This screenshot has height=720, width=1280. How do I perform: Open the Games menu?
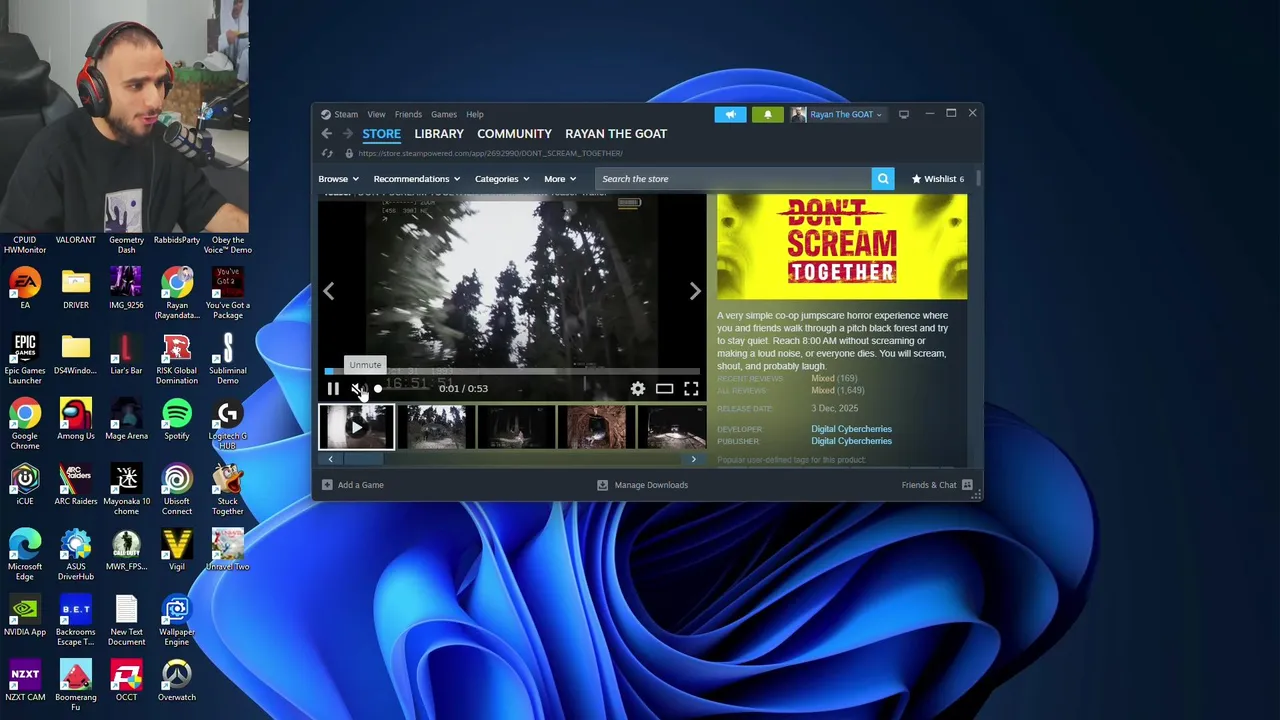point(444,114)
